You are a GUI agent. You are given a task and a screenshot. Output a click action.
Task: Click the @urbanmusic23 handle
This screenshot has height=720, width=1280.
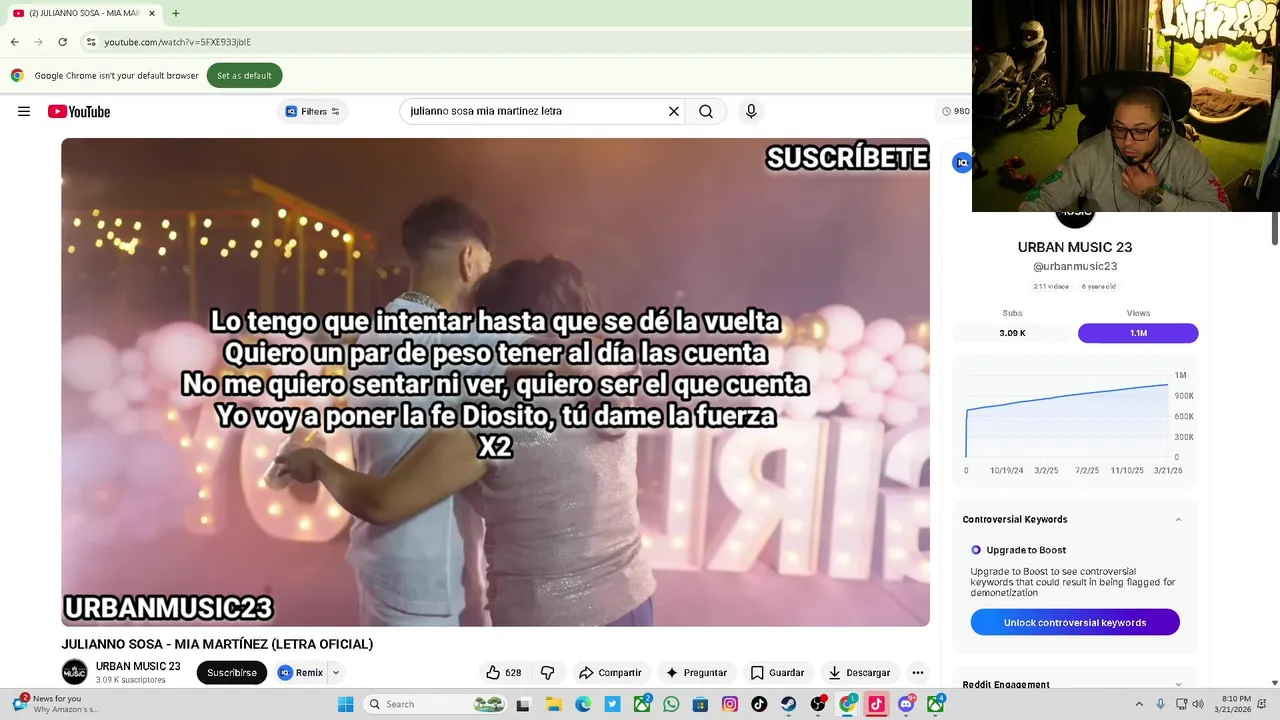pos(1075,266)
